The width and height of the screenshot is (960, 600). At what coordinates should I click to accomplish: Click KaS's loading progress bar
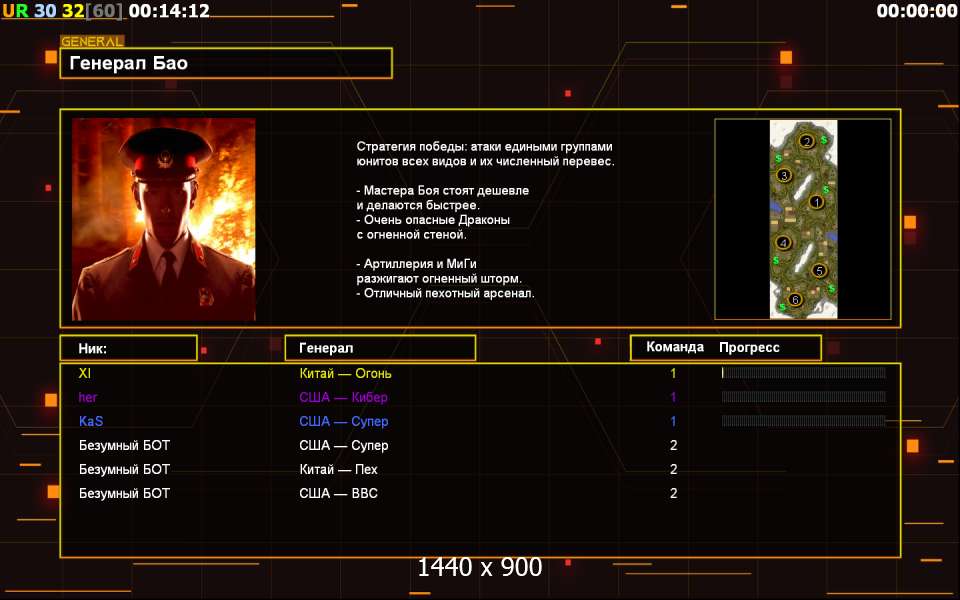tap(803, 421)
